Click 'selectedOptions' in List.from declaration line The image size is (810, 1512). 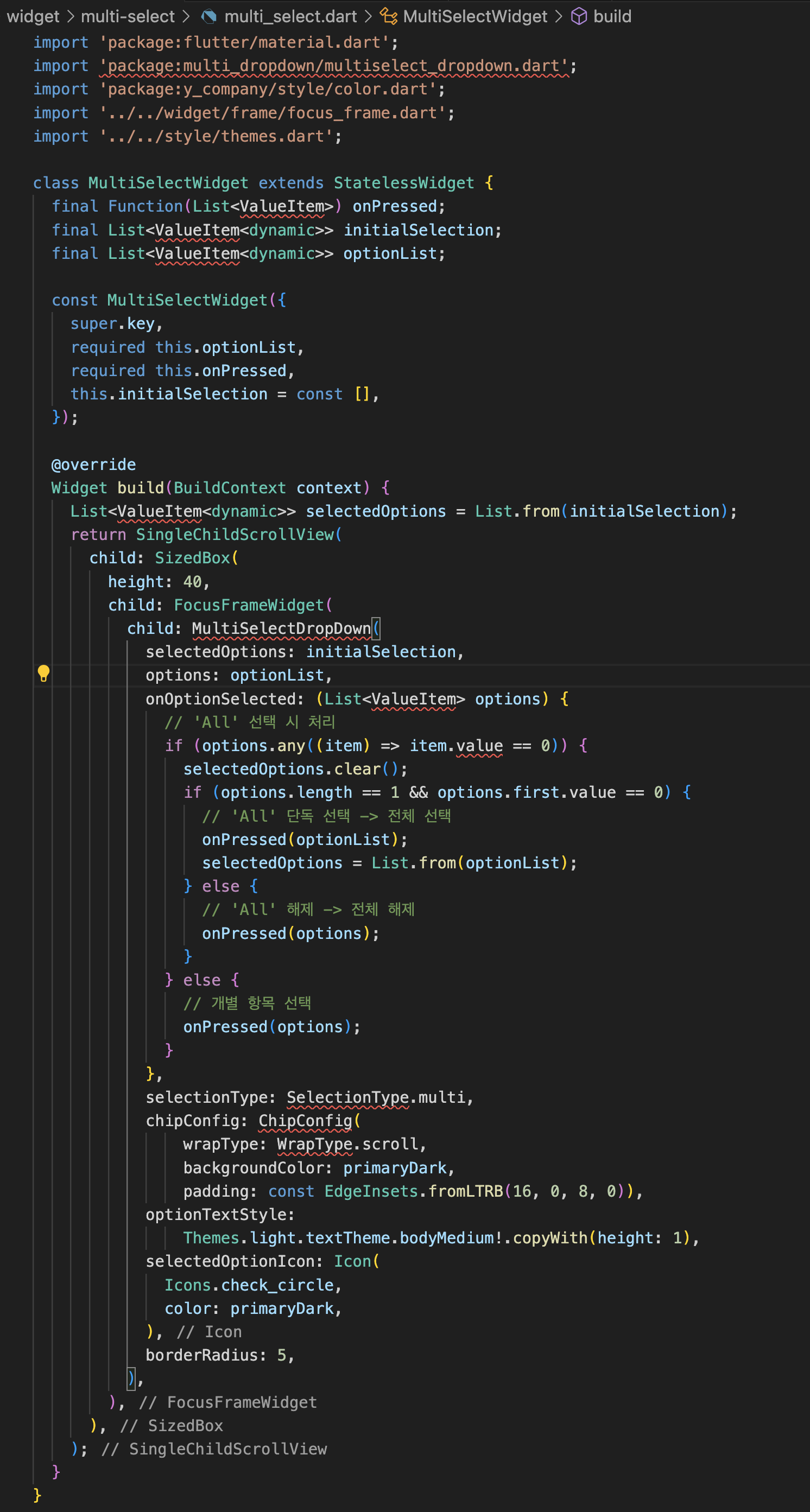376,511
